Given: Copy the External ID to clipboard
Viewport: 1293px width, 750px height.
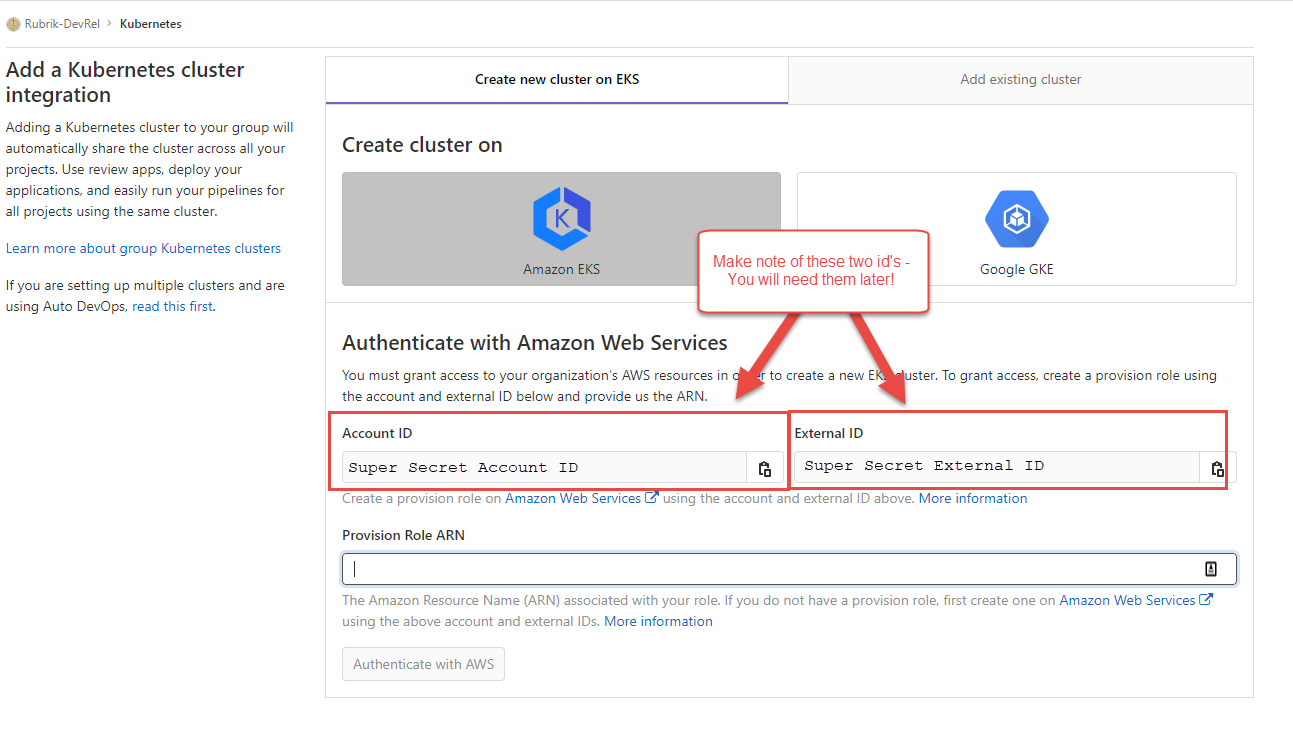Looking at the screenshot, I should (x=1217, y=468).
